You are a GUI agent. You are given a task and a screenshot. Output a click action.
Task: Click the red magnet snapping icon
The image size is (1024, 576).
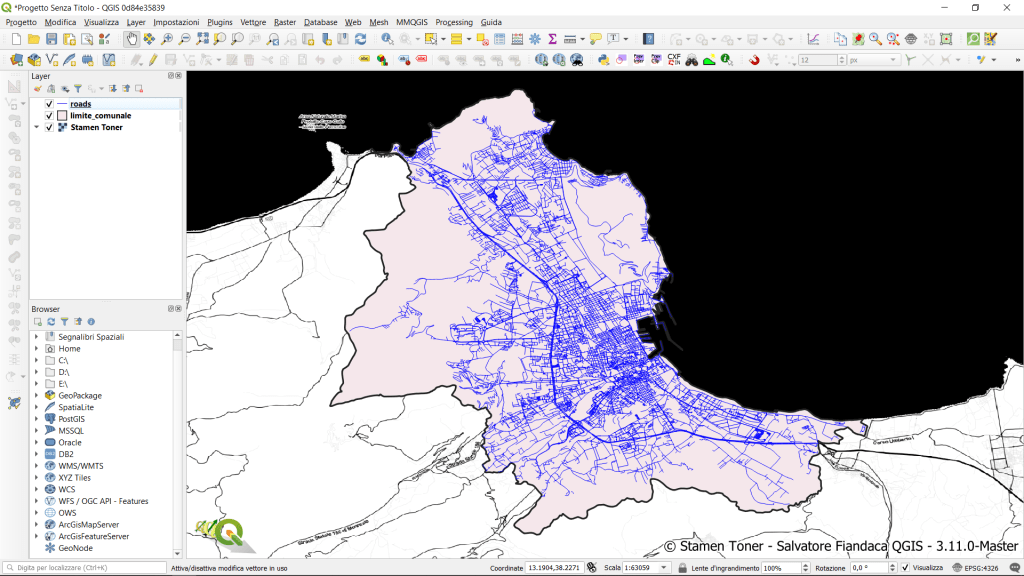(x=754, y=60)
